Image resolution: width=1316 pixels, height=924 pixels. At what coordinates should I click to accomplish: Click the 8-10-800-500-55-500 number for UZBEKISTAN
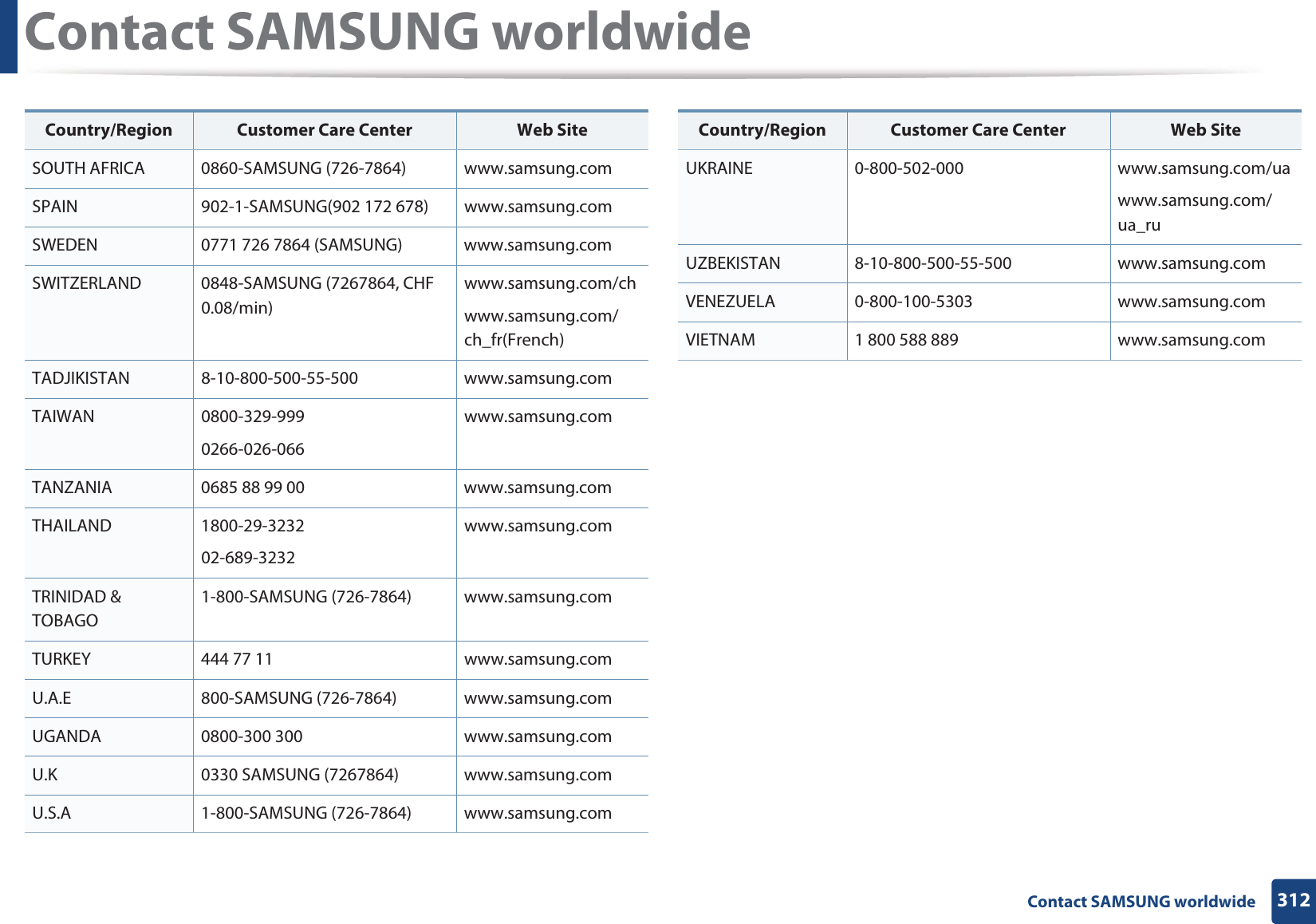933,263
